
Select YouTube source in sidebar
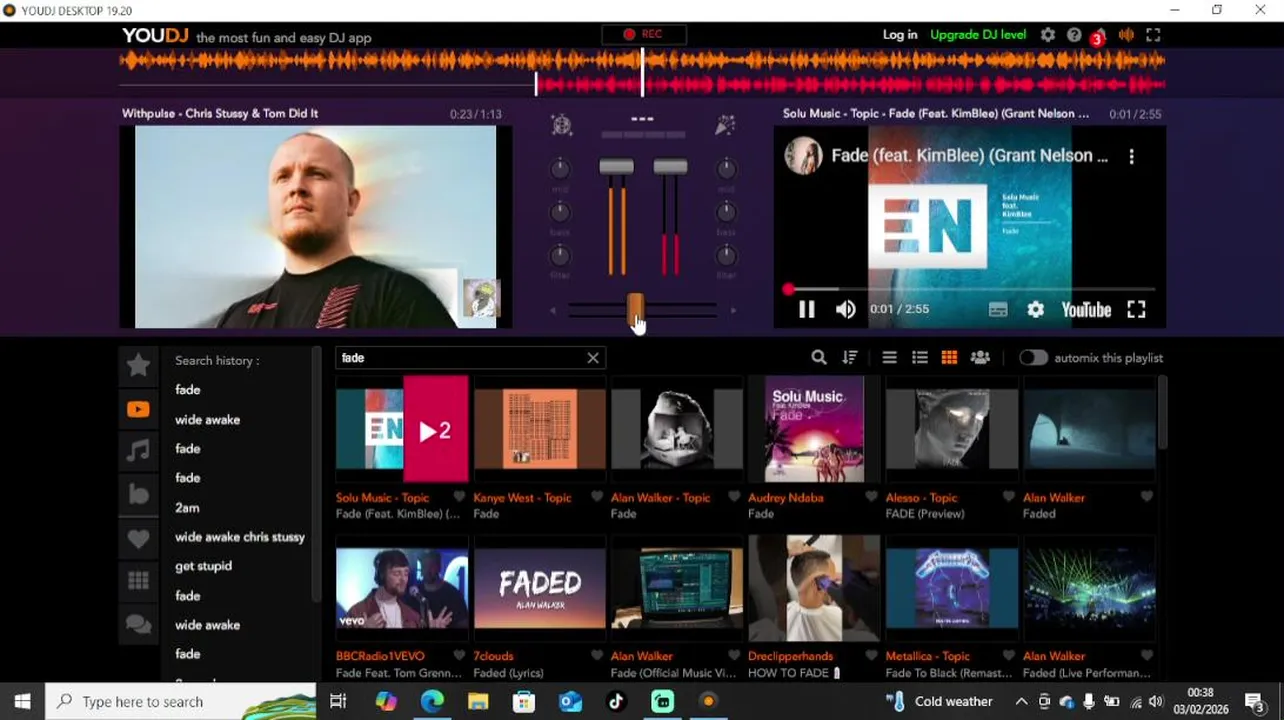pos(139,408)
